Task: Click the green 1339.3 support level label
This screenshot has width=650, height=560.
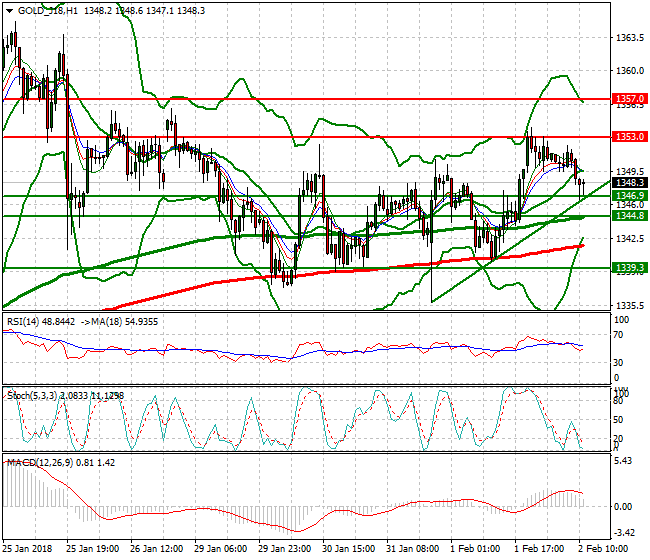Action: point(630,268)
